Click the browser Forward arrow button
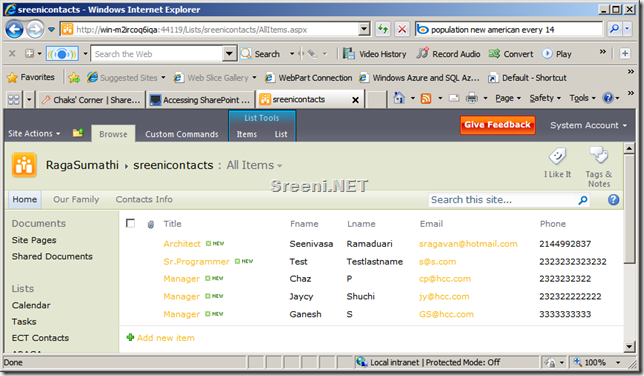 [35, 30]
